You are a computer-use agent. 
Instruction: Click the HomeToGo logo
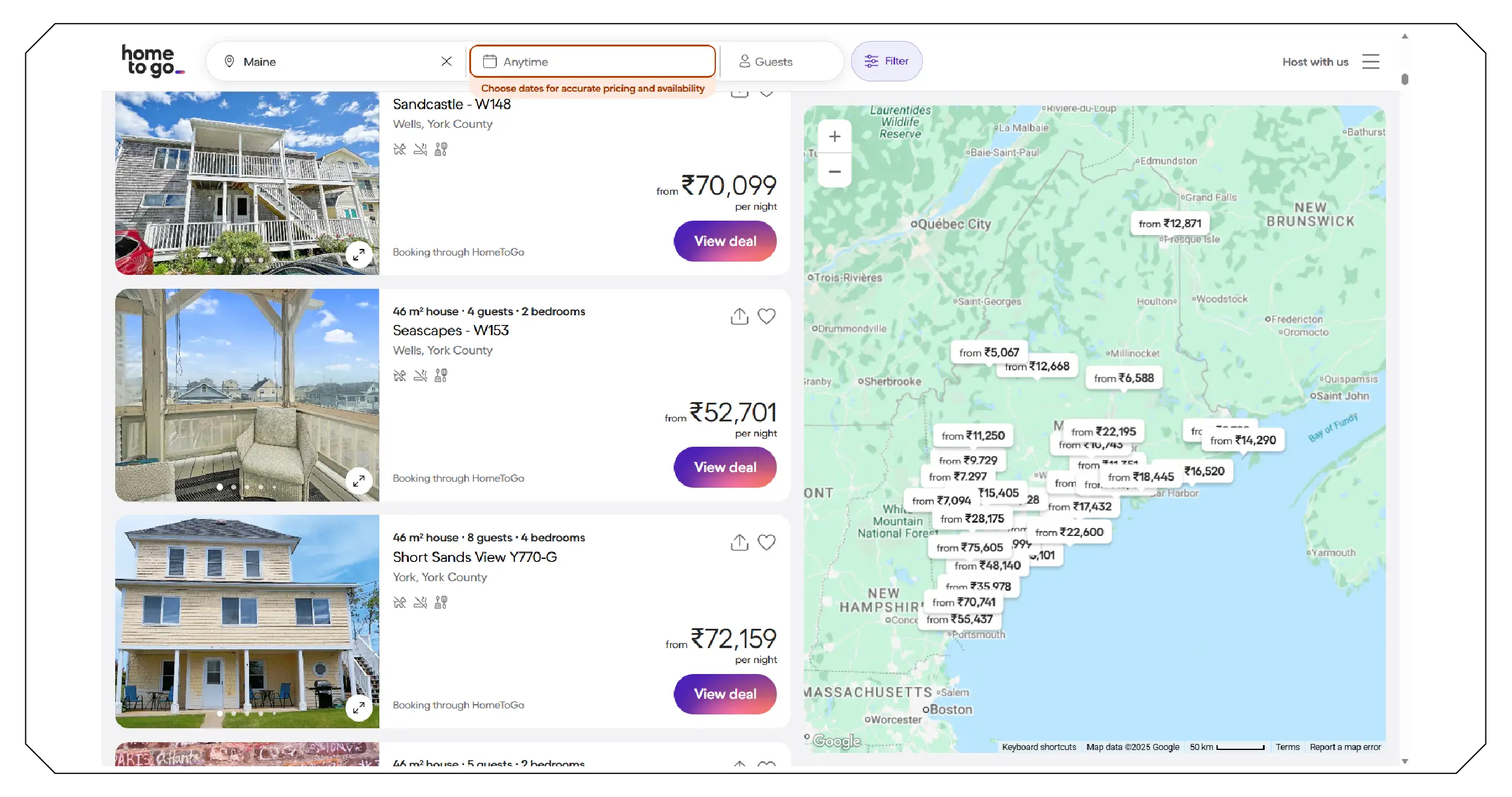point(151,60)
